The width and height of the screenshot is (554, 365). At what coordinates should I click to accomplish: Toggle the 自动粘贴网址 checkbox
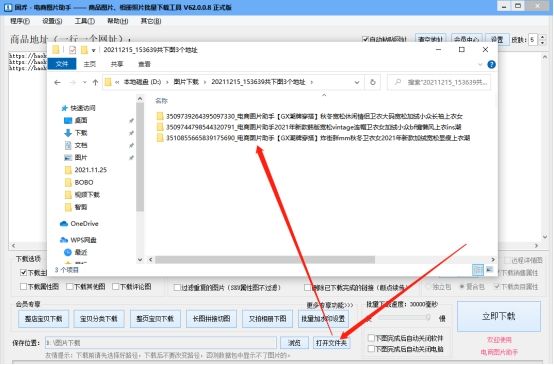pos(365,39)
